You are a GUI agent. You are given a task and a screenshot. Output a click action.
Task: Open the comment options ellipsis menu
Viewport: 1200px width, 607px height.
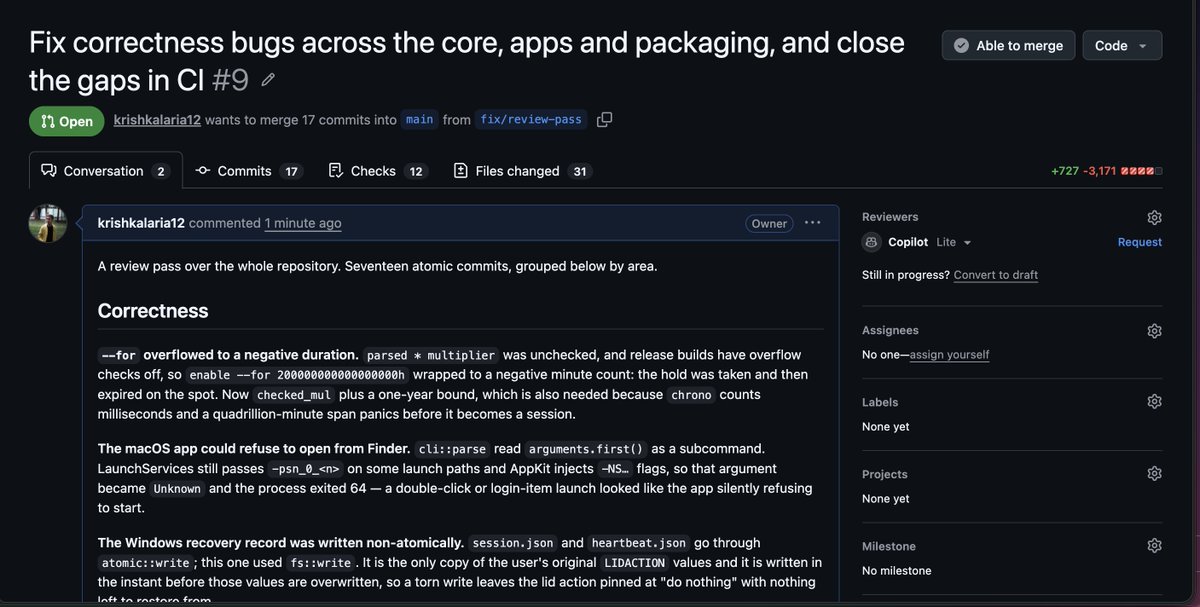812,223
